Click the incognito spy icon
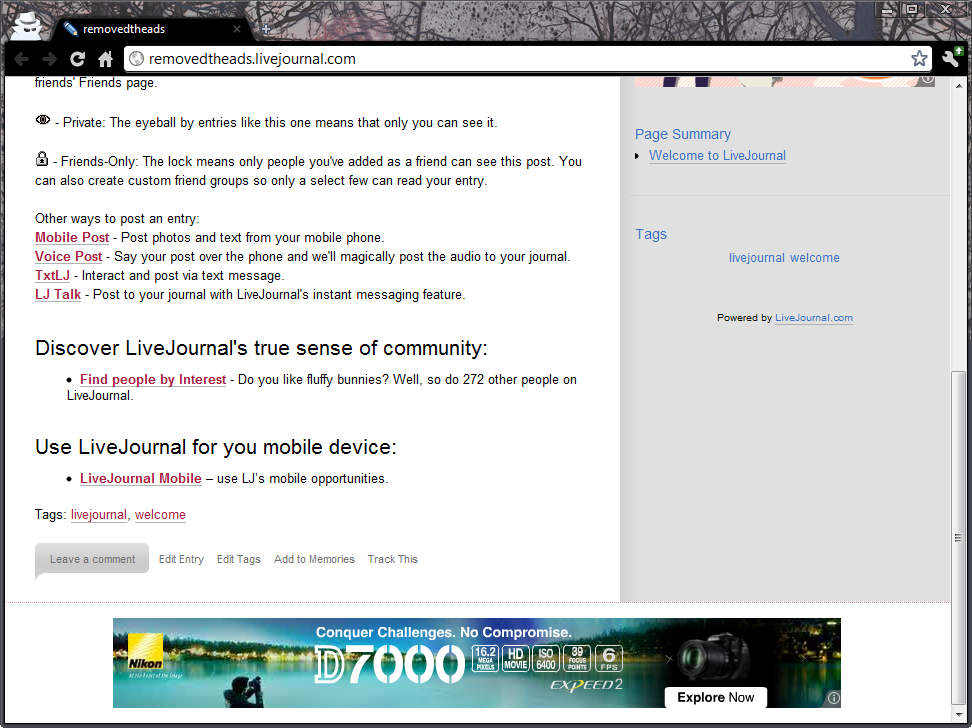Screen dimensions: 972x728 27,27
